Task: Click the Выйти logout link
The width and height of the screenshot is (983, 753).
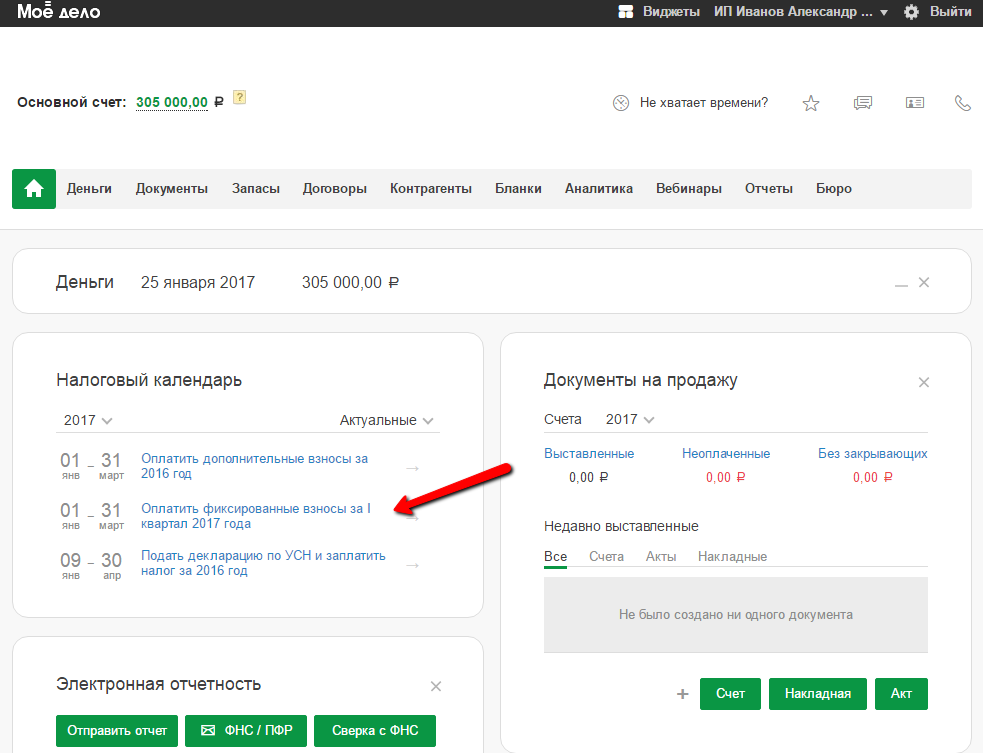Action: [x=950, y=12]
